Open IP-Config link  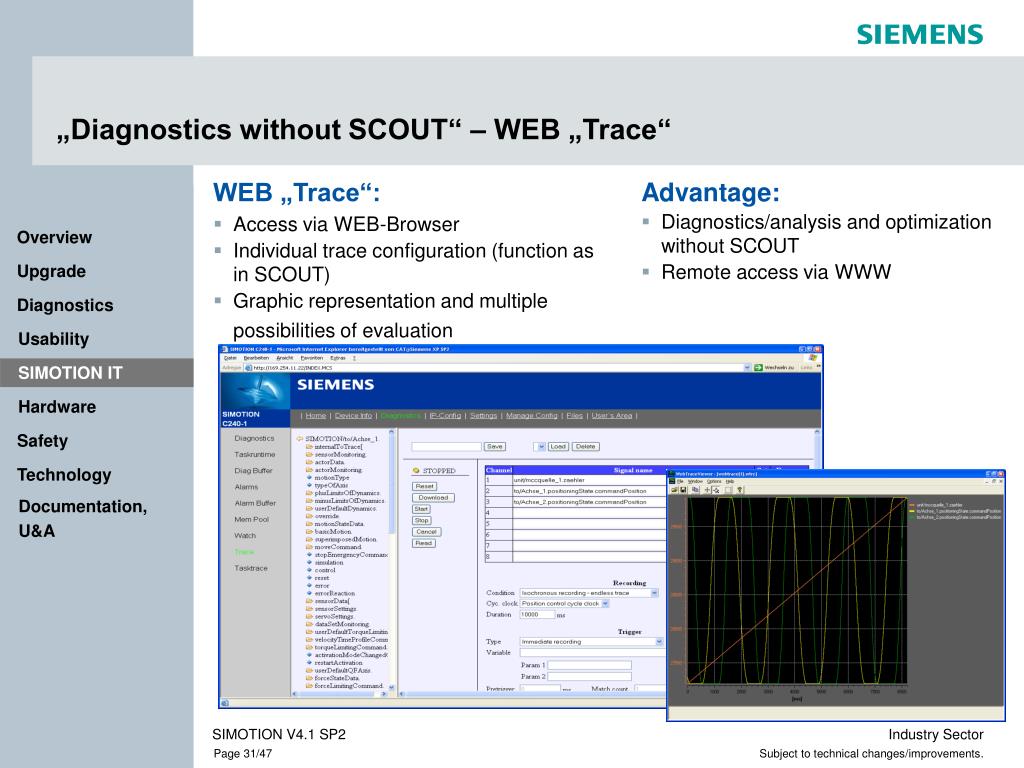tap(445, 415)
